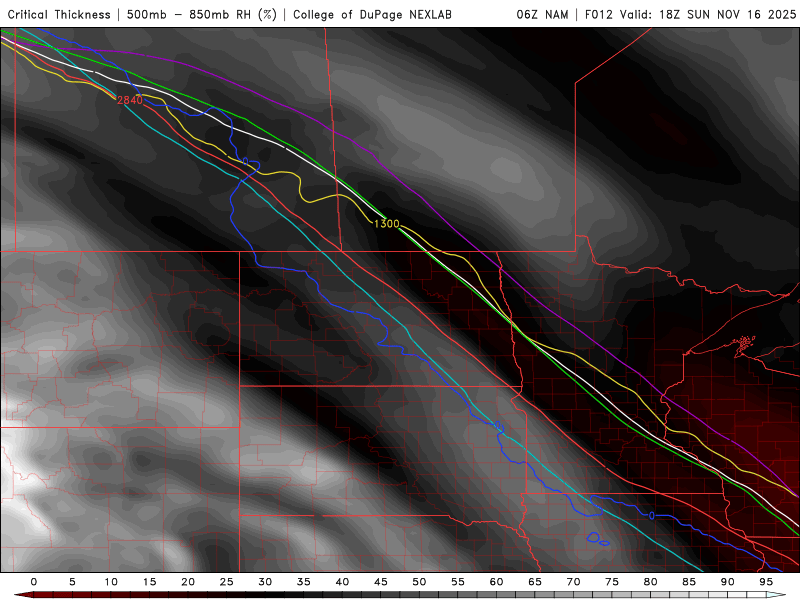Click the 'College of DuPage NEXLAB' text

tap(372, 14)
